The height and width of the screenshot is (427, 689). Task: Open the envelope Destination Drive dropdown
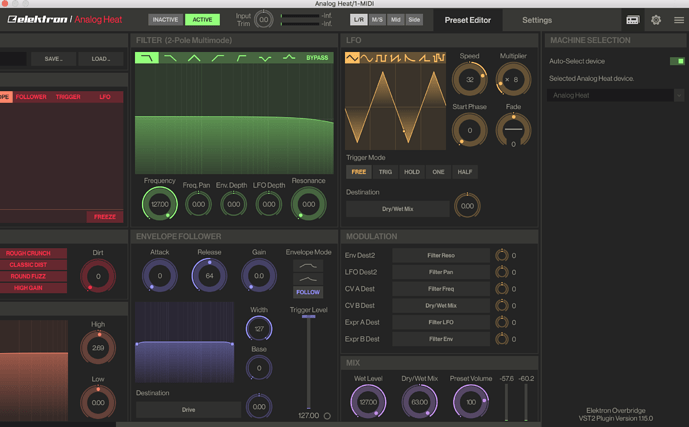pyautogui.click(x=188, y=409)
